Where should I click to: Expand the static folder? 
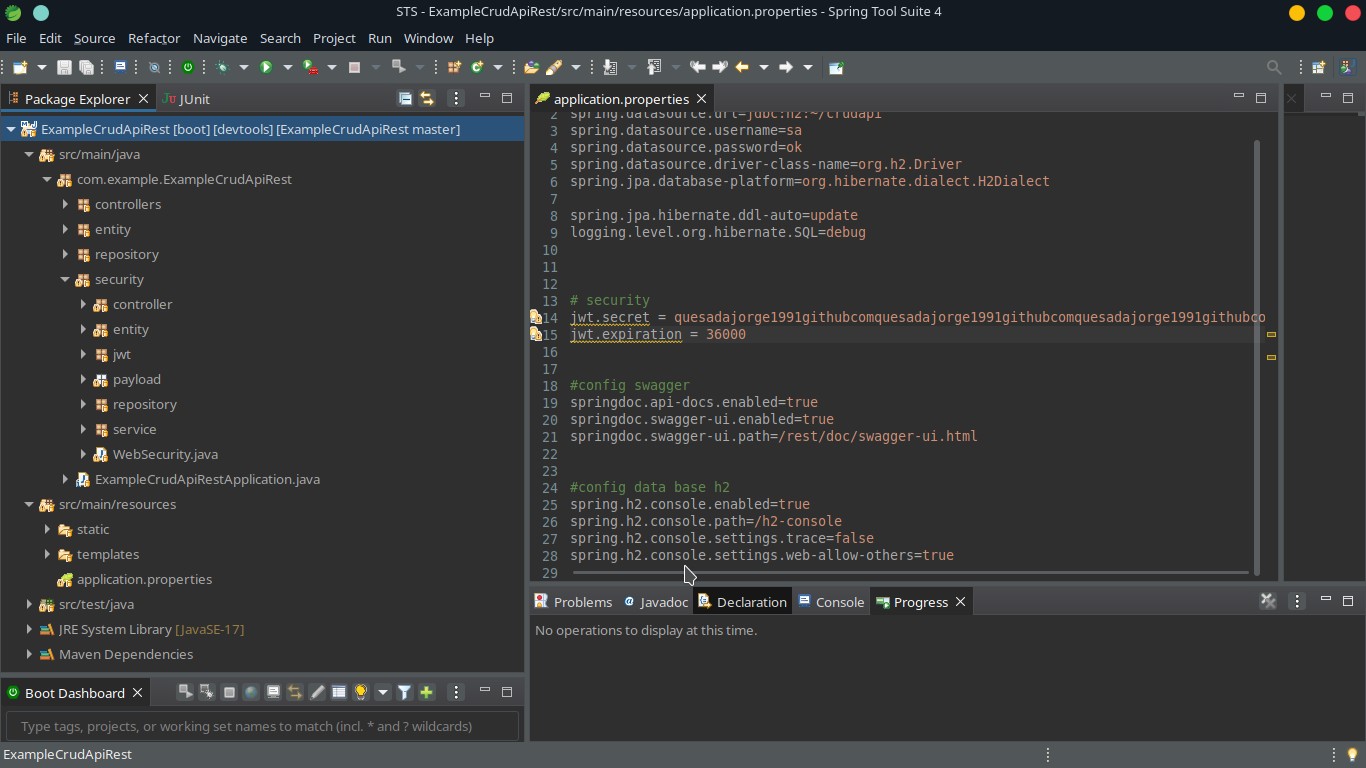pyautogui.click(x=47, y=529)
